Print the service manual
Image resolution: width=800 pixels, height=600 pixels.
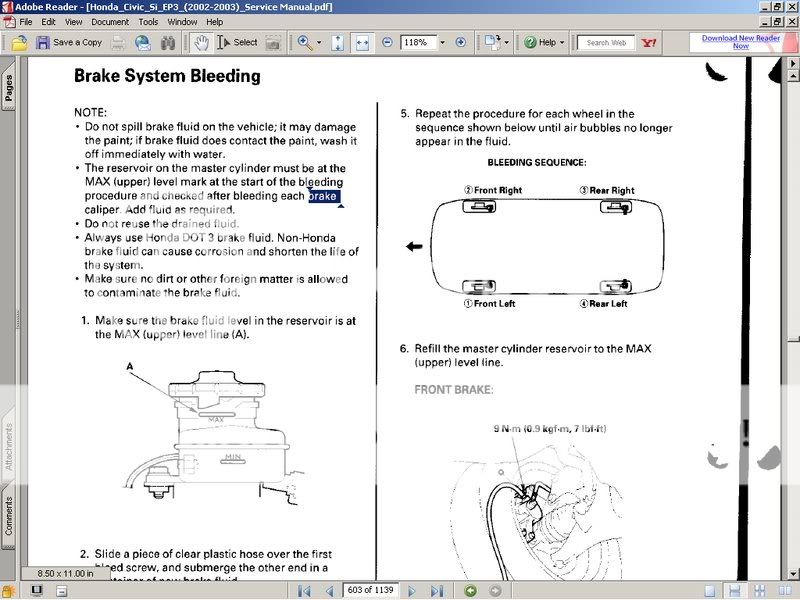tap(117, 42)
